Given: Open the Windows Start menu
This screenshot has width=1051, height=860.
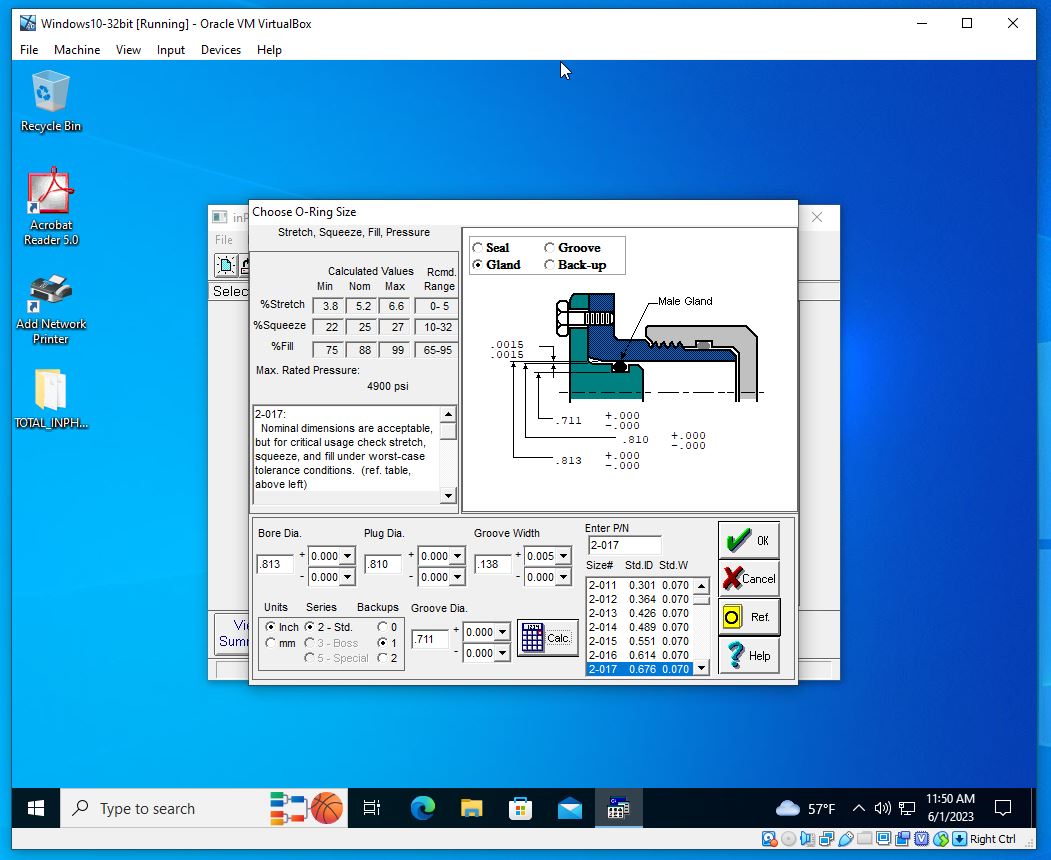Looking at the screenshot, I should [36, 808].
